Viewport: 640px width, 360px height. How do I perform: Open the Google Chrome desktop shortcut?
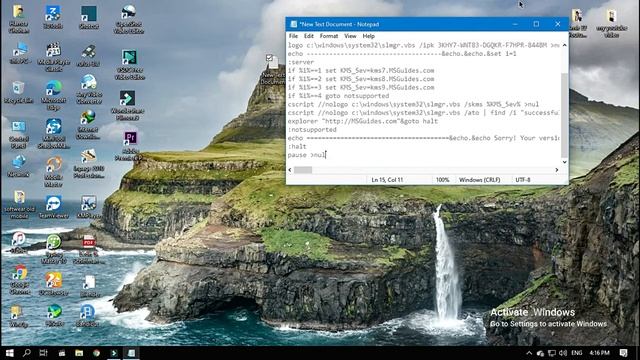19,280
